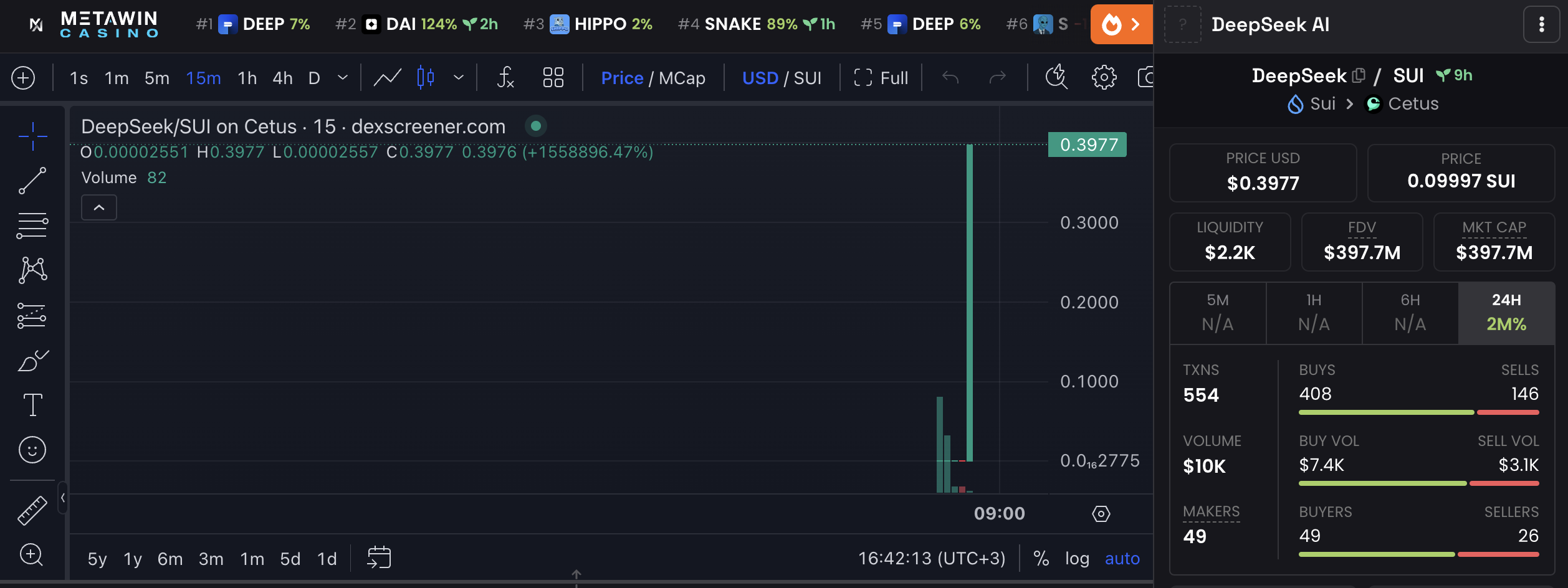Open the indicators fx button
1568x588 pixels.
[x=505, y=78]
